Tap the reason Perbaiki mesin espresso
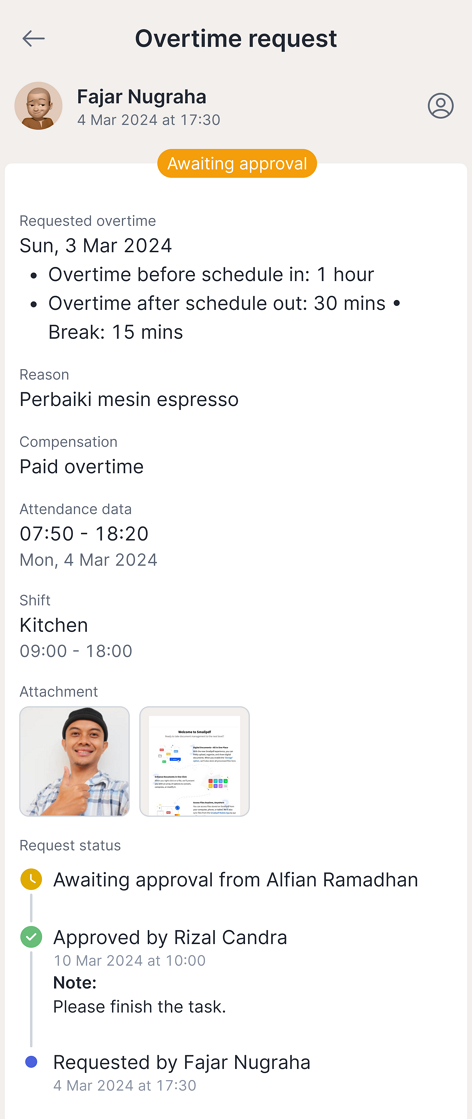 coord(129,400)
